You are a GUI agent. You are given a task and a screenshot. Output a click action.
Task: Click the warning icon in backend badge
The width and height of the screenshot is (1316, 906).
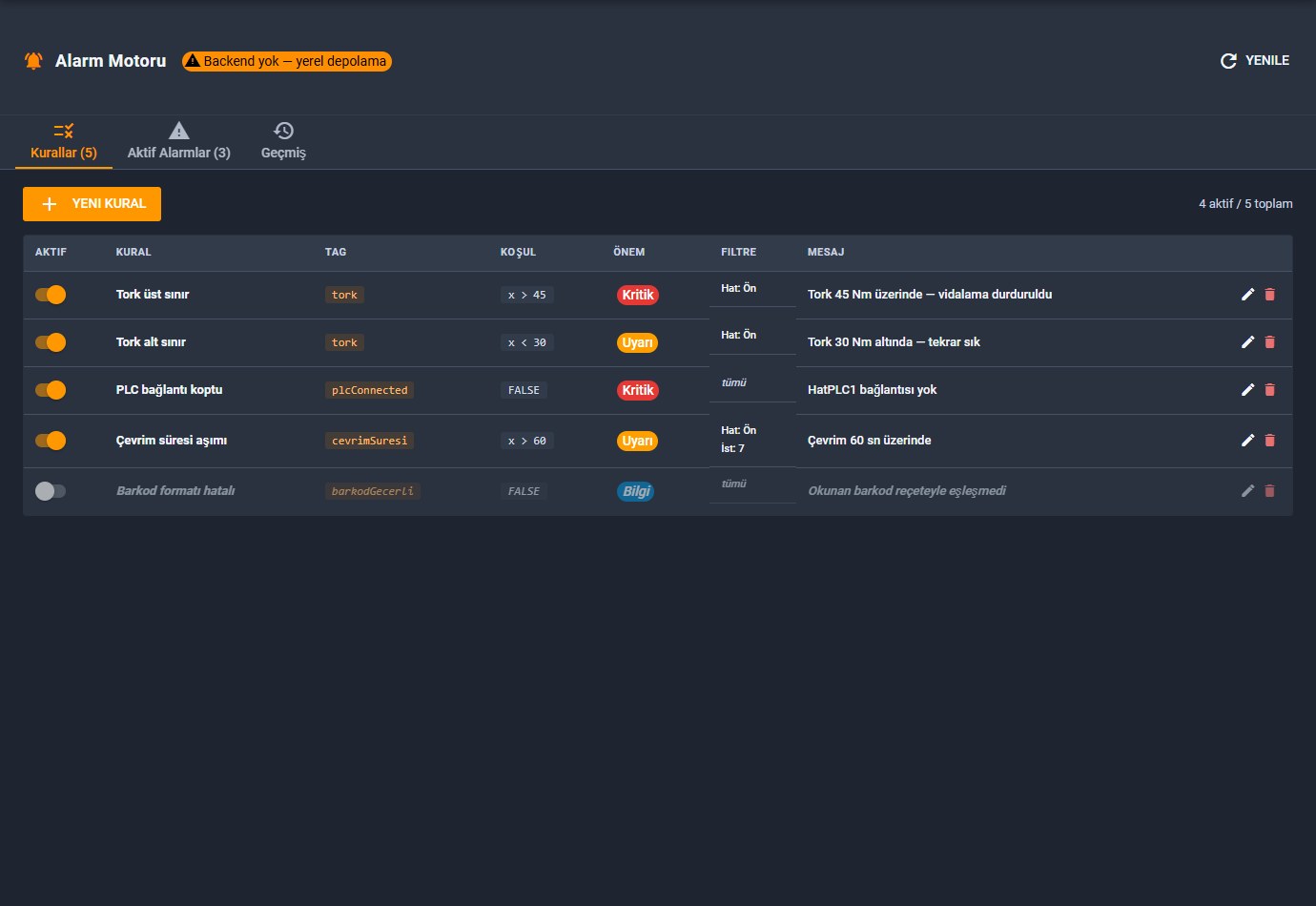click(x=193, y=61)
